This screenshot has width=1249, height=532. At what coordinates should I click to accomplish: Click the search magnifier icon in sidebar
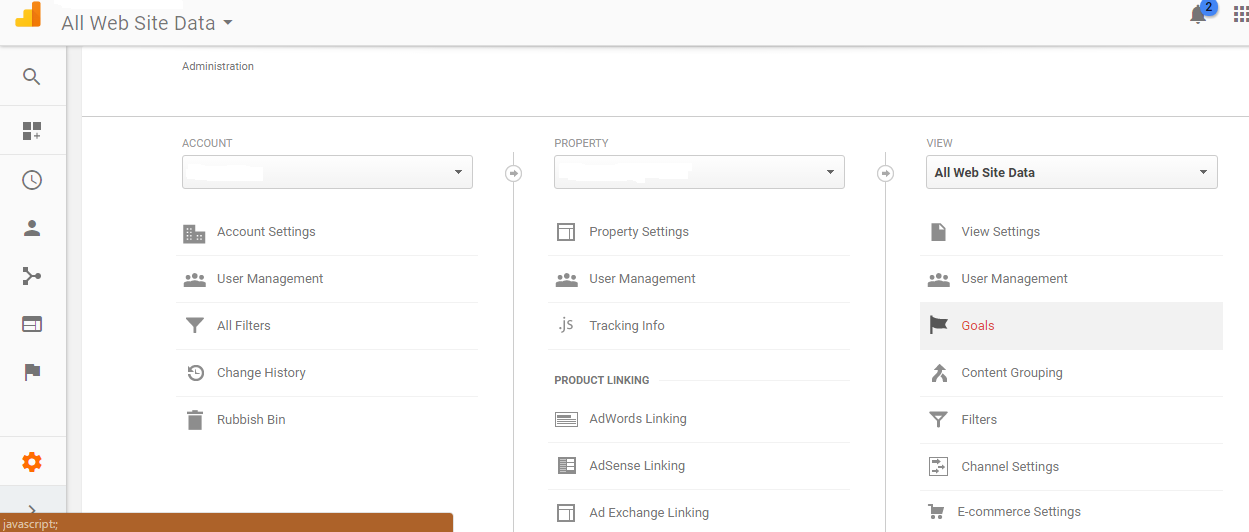point(32,77)
